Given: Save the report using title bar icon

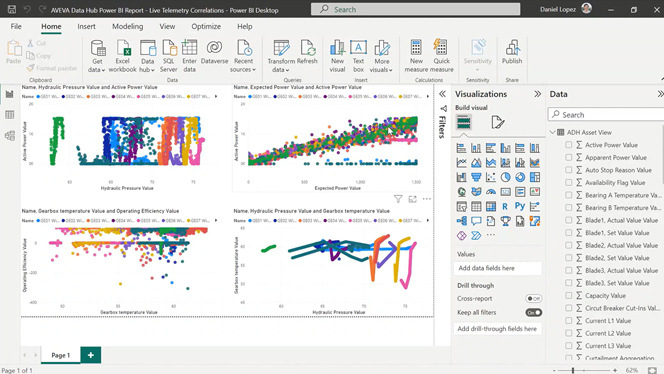Looking at the screenshot, I should 12,9.
